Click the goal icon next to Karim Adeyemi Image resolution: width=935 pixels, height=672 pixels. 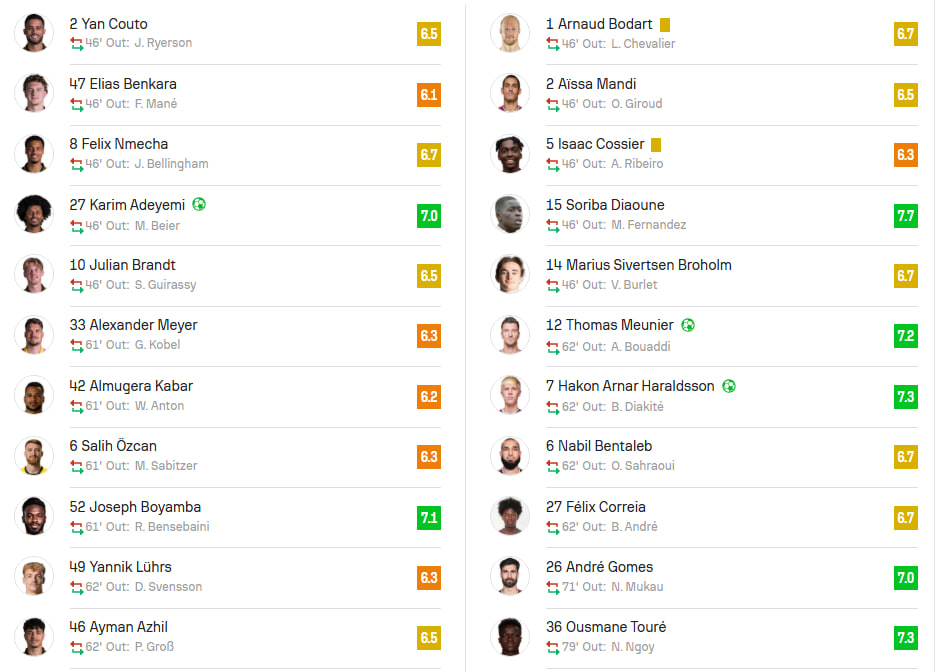click(199, 205)
